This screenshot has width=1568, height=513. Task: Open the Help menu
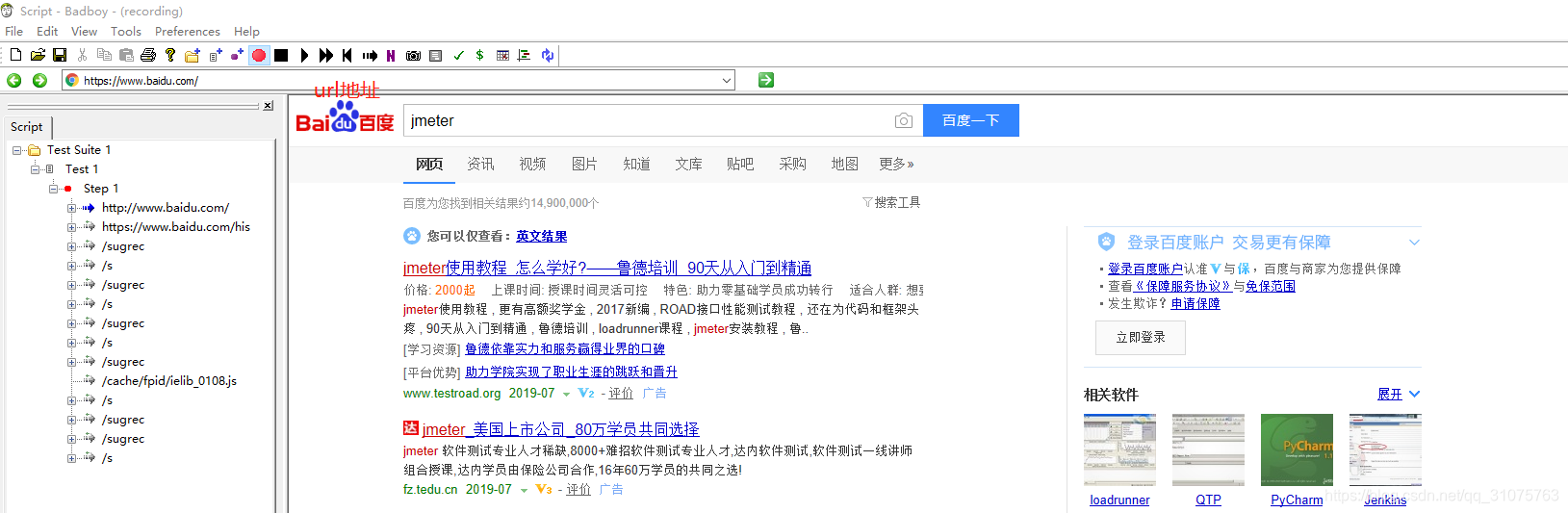(x=246, y=31)
